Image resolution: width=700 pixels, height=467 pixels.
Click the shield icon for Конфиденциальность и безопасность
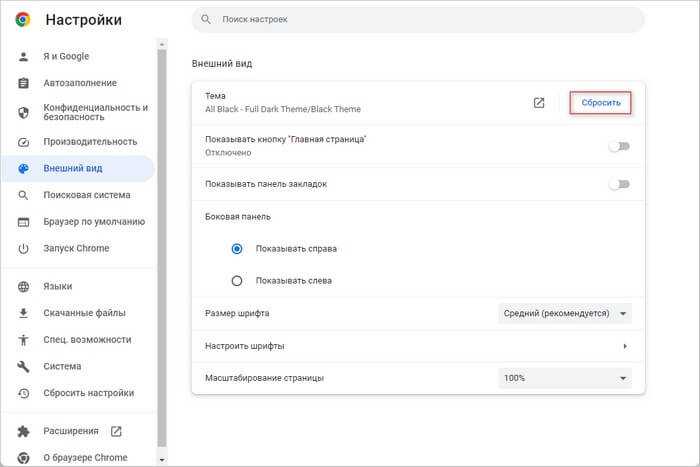pyautogui.click(x=23, y=112)
